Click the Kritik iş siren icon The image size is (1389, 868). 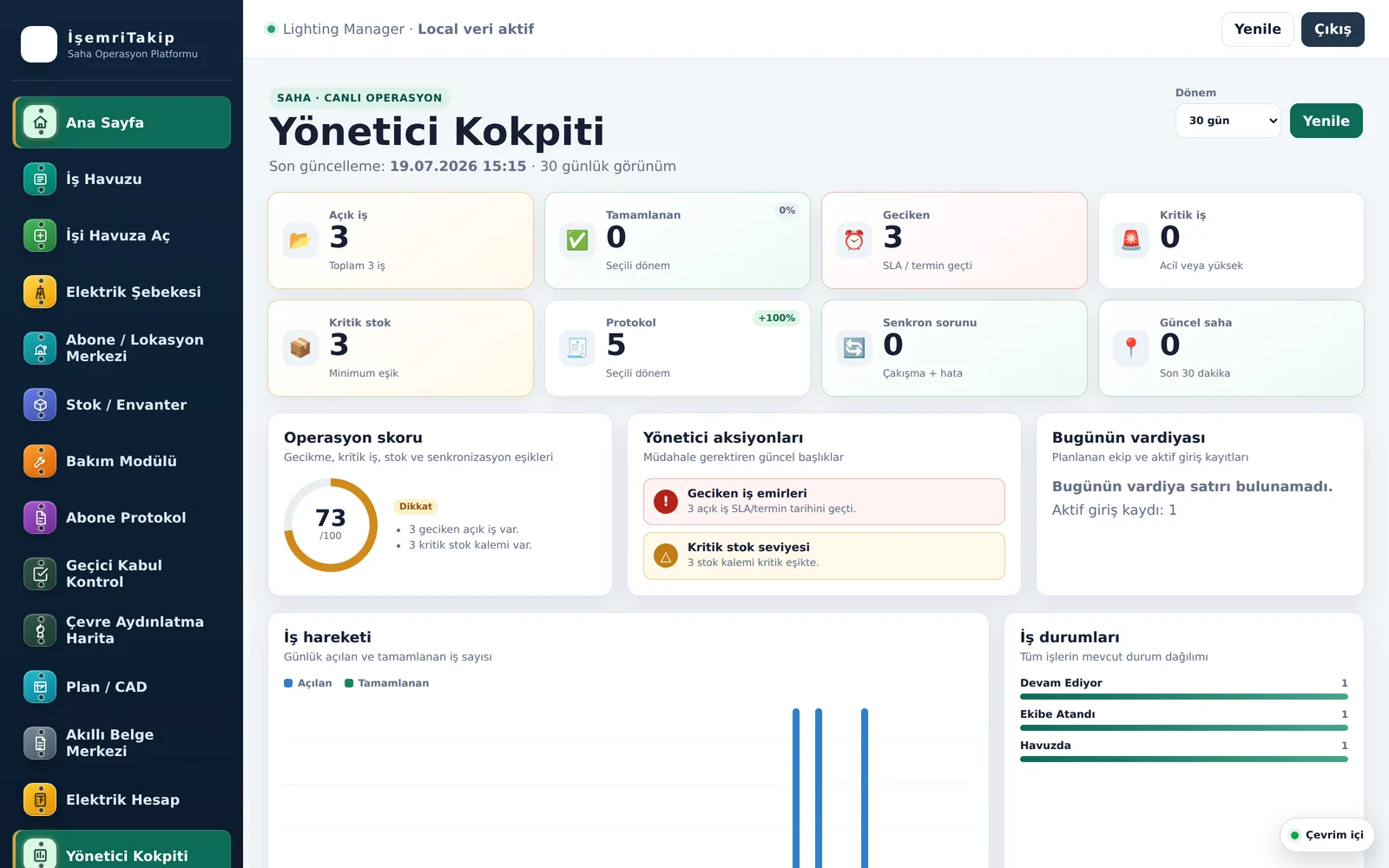coord(1130,240)
